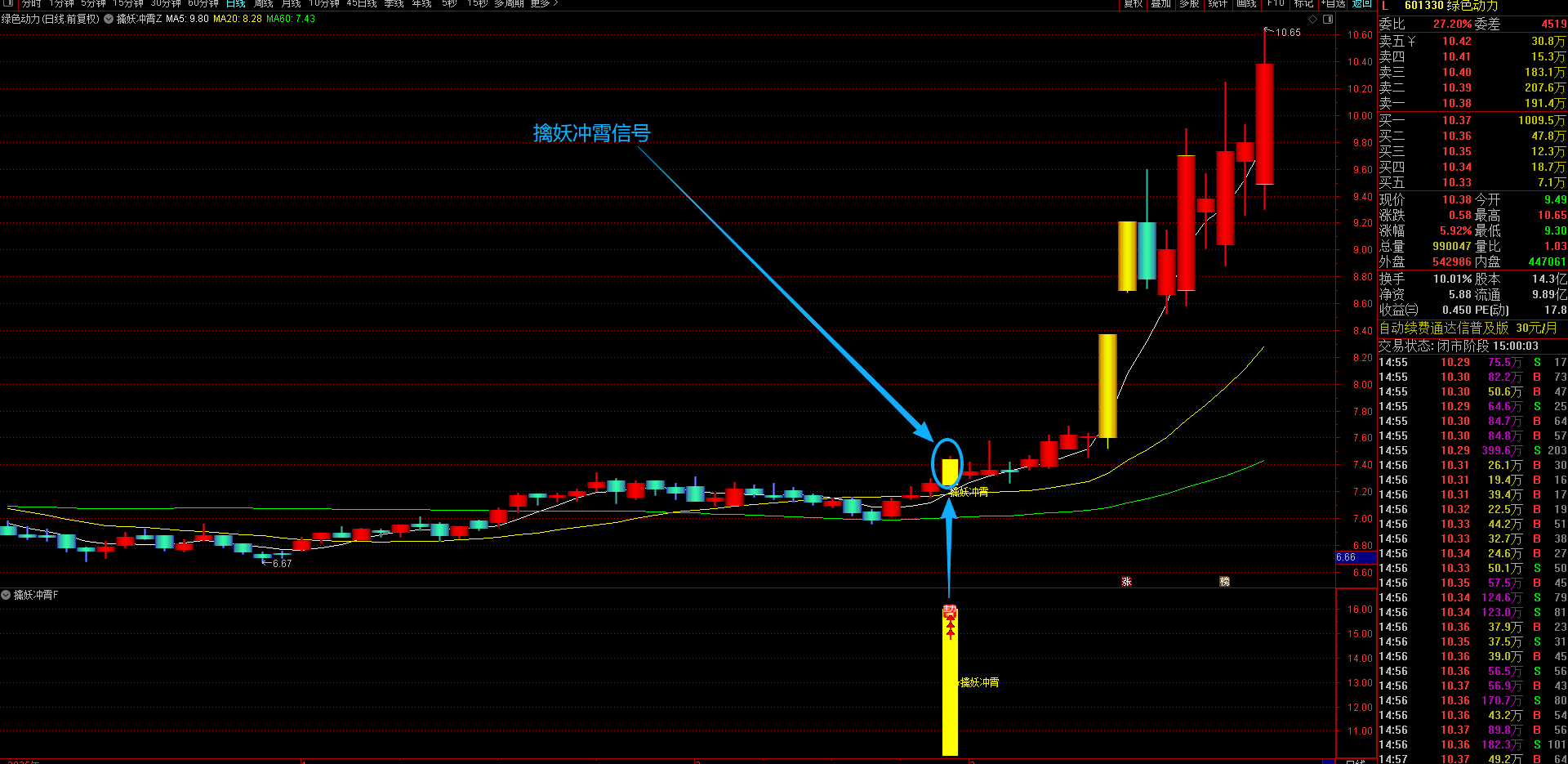This screenshot has width=1568, height=764.
Task: Click the 现价 10.38 value
Action: 1457,199
